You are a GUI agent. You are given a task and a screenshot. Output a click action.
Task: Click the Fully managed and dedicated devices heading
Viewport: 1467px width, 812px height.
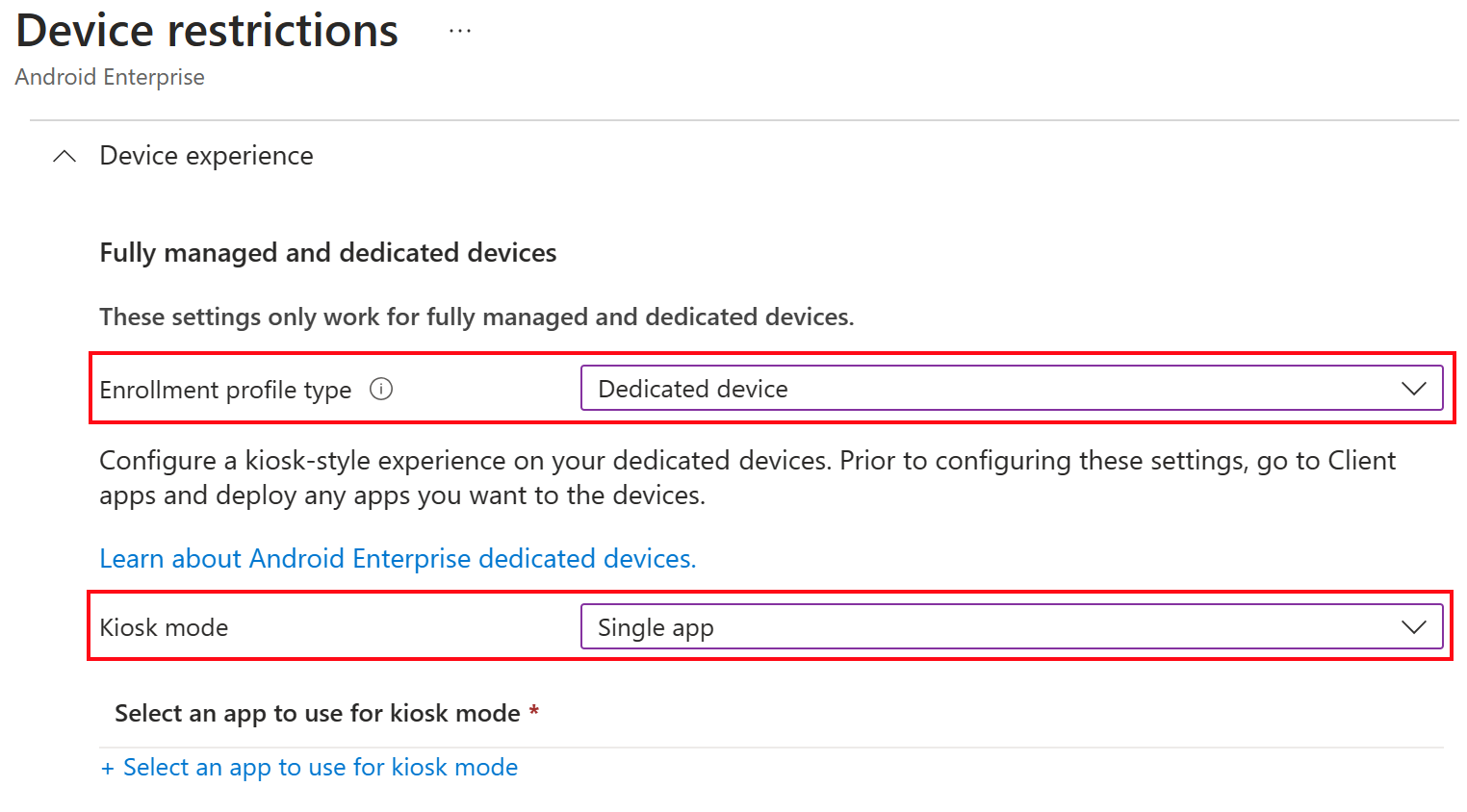328,252
